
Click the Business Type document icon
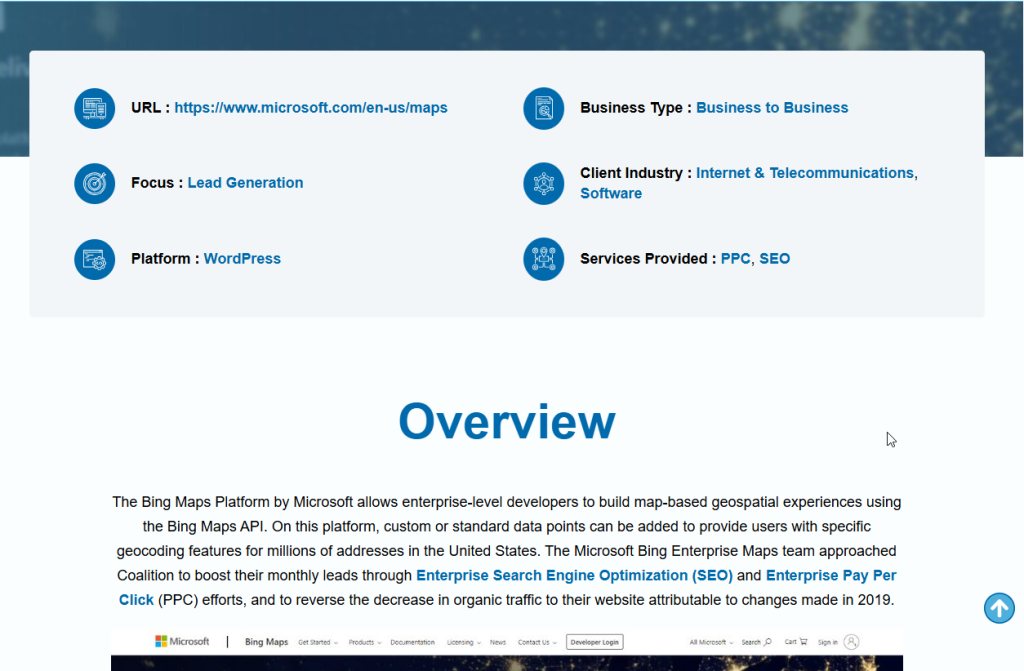[x=543, y=108]
